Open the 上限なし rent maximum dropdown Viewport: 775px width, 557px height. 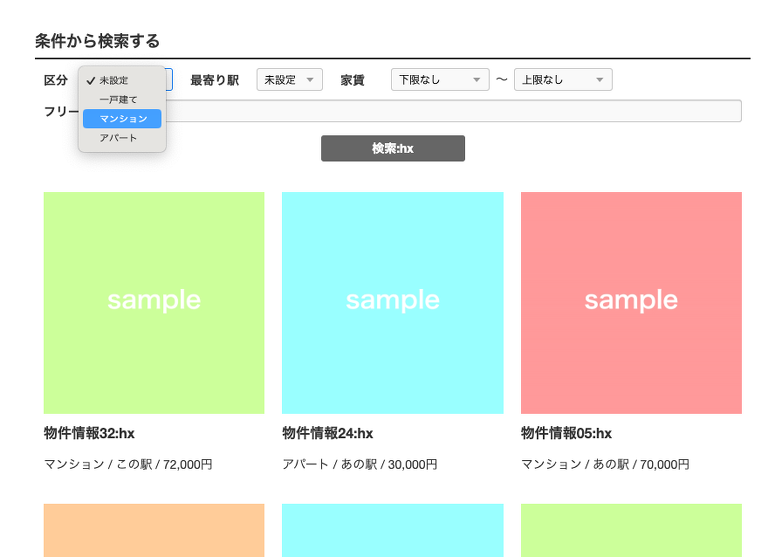[562, 80]
